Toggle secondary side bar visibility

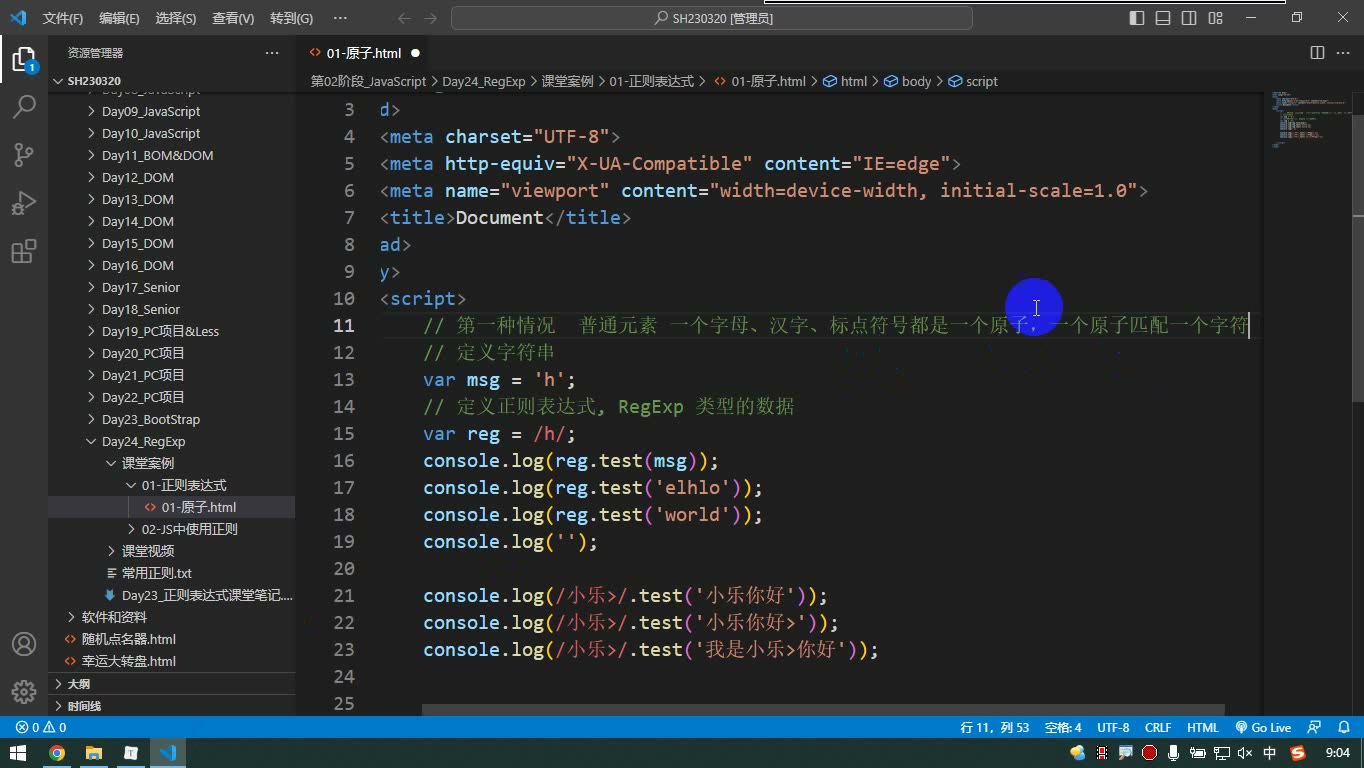(x=1189, y=18)
